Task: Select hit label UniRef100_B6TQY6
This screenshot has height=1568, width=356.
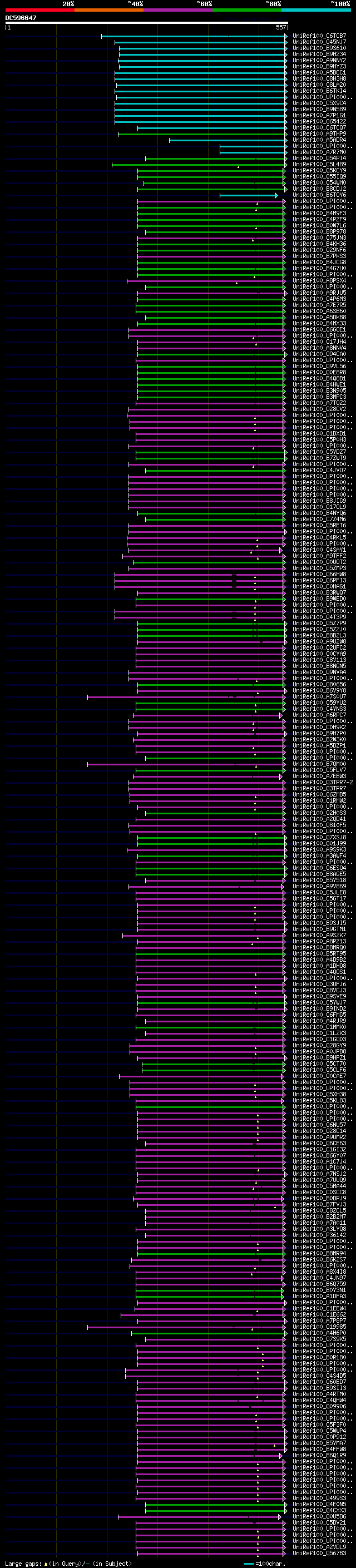Action: coord(319,195)
